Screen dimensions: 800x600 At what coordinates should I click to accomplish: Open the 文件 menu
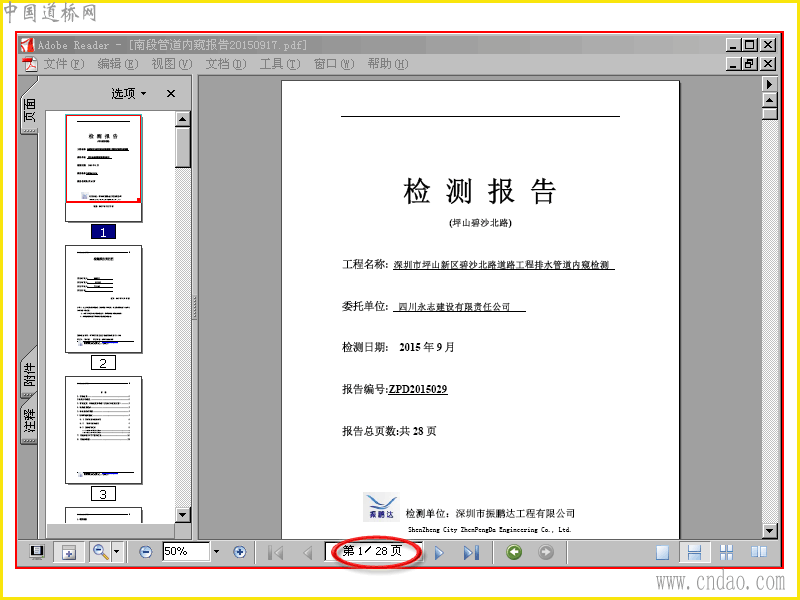point(63,64)
